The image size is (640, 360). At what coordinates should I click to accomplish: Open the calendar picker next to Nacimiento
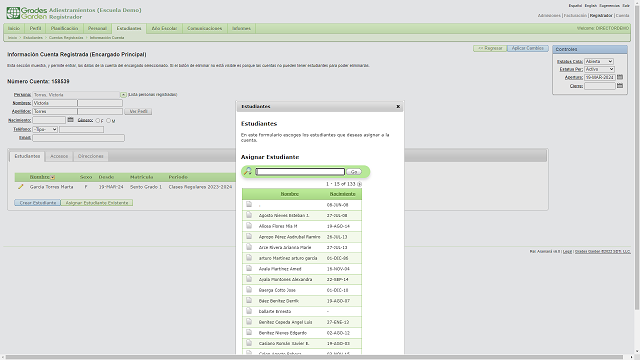70,120
